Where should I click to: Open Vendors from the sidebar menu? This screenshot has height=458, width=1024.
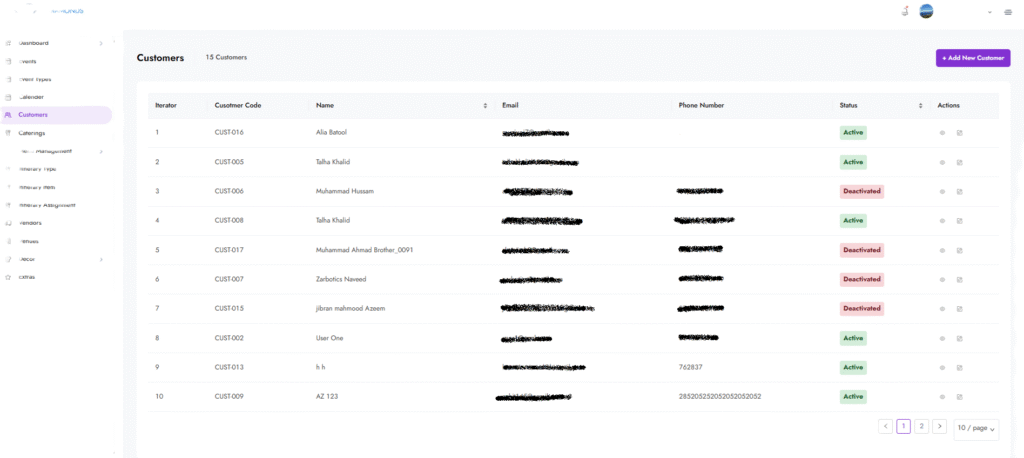(31, 223)
